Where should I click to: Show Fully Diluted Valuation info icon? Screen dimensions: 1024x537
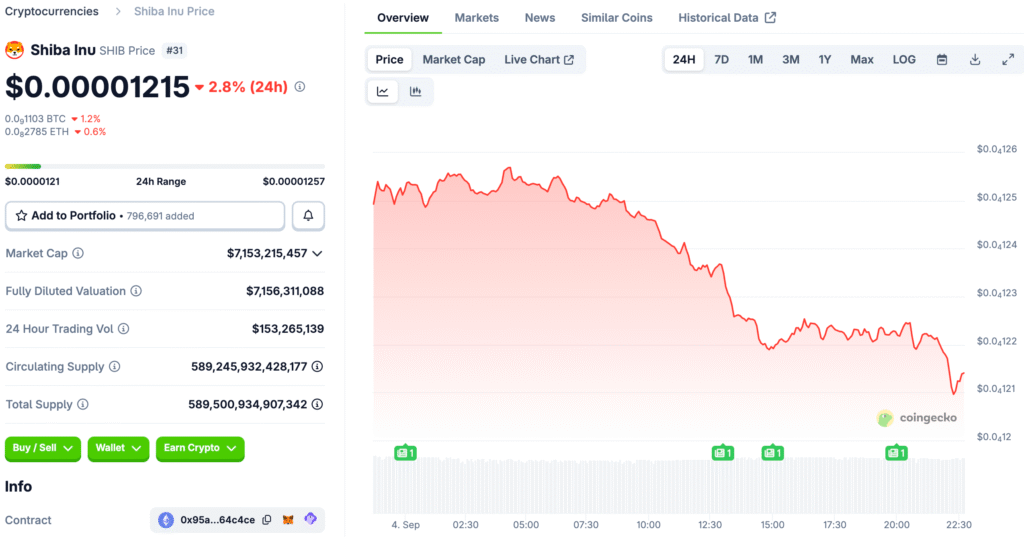coord(136,291)
